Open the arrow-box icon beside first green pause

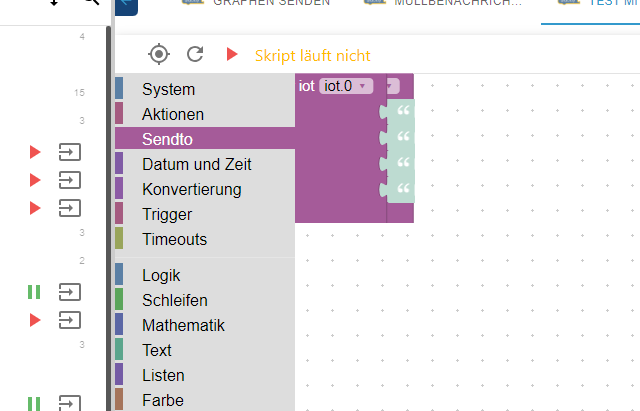pyautogui.click(x=70, y=292)
